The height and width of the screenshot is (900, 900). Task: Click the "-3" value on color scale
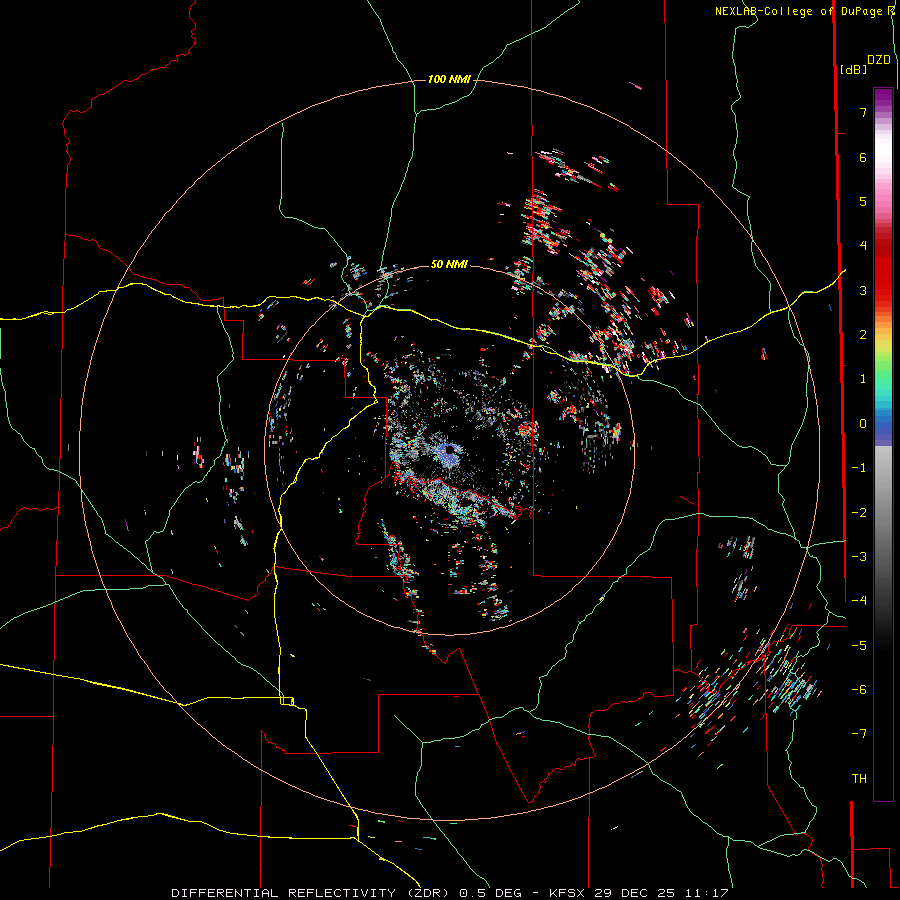tap(859, 557)
